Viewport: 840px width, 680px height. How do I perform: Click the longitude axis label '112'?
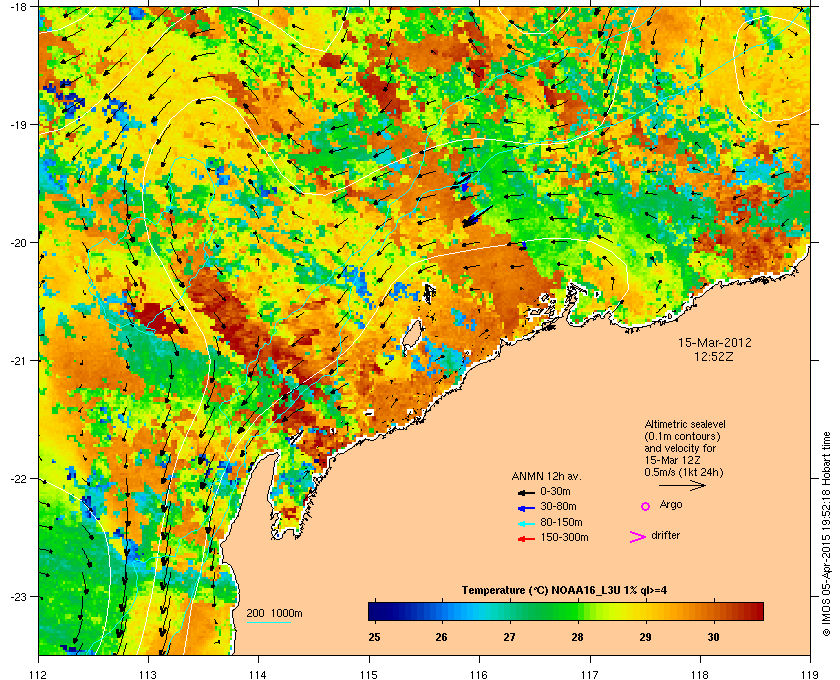coord(39,674)
